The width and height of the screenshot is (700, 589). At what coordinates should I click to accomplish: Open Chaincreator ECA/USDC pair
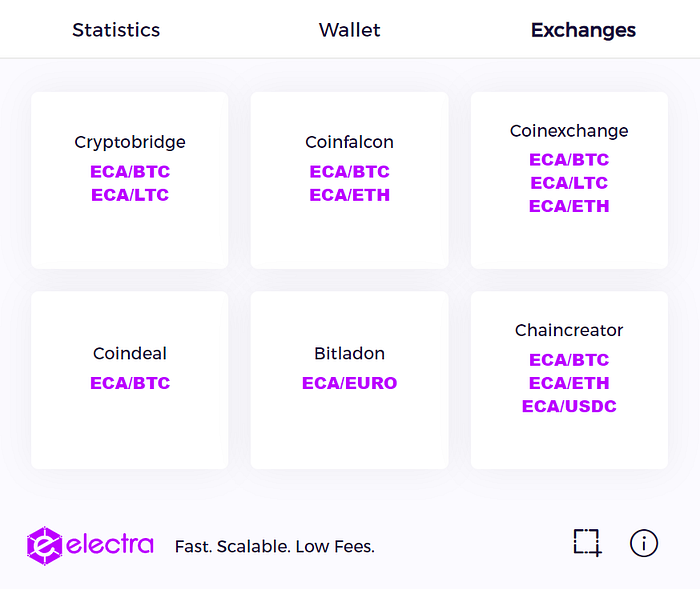(x=569, y=406)
